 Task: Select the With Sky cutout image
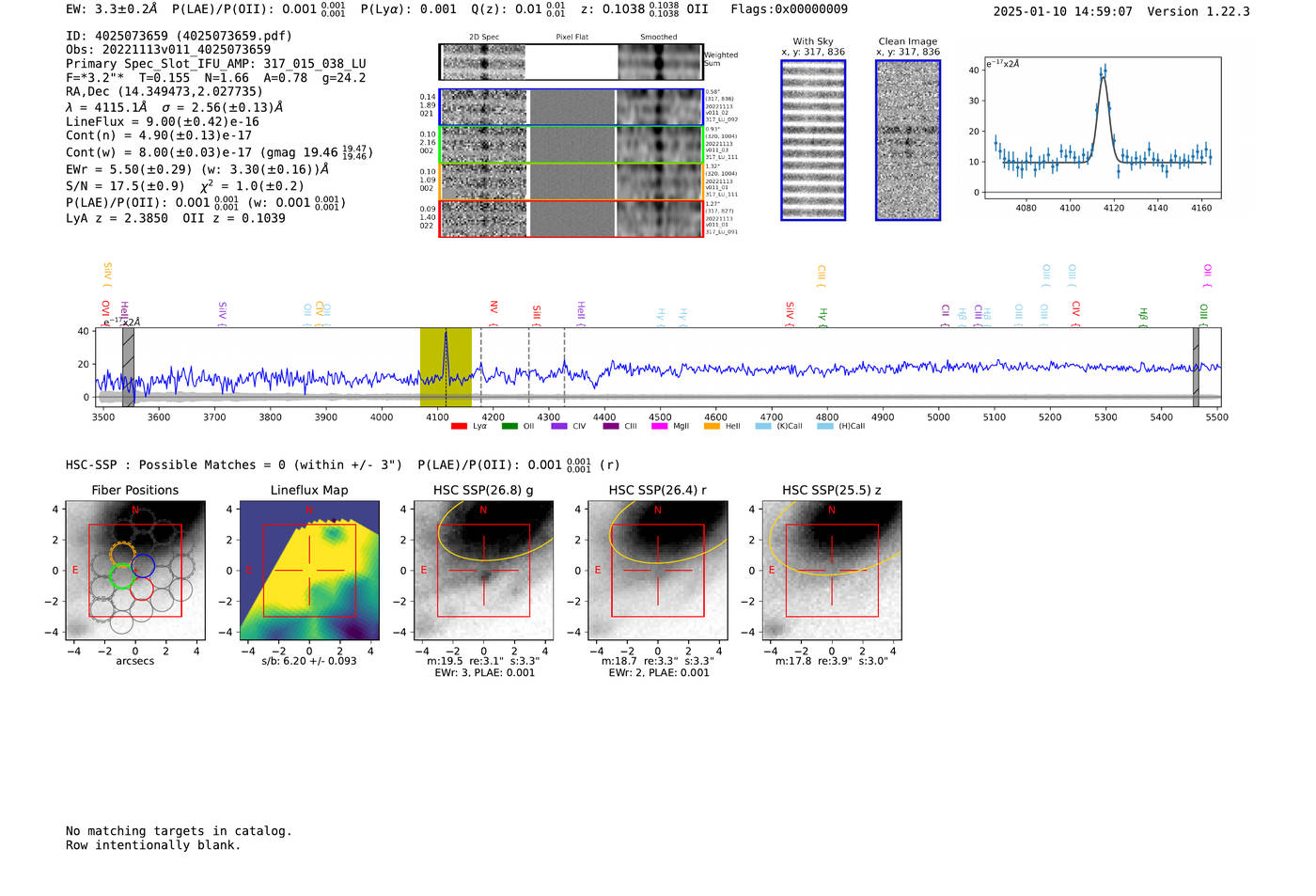tap(813, 140)
